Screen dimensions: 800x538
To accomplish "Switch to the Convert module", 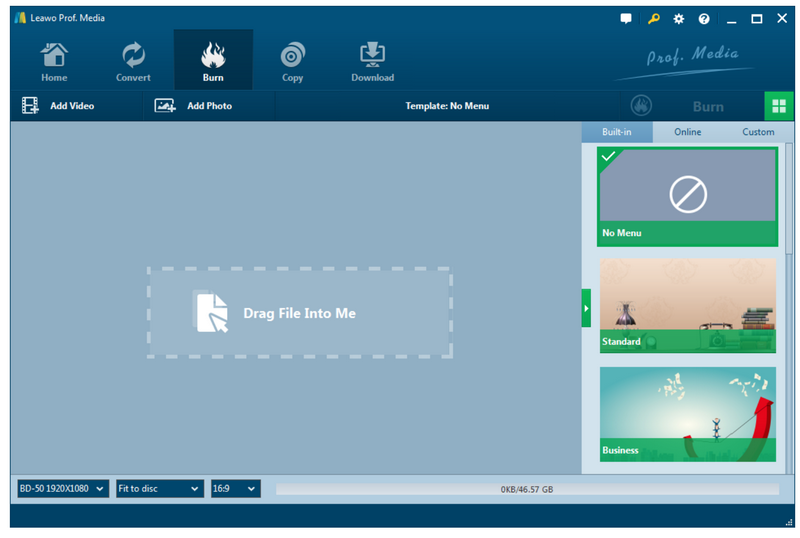I will tap(133, 62).
